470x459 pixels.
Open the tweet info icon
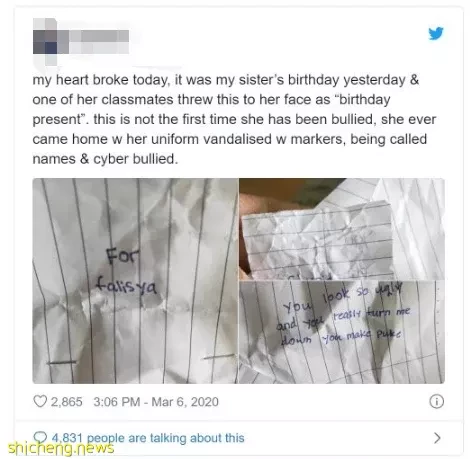click(x=436, y=401)
